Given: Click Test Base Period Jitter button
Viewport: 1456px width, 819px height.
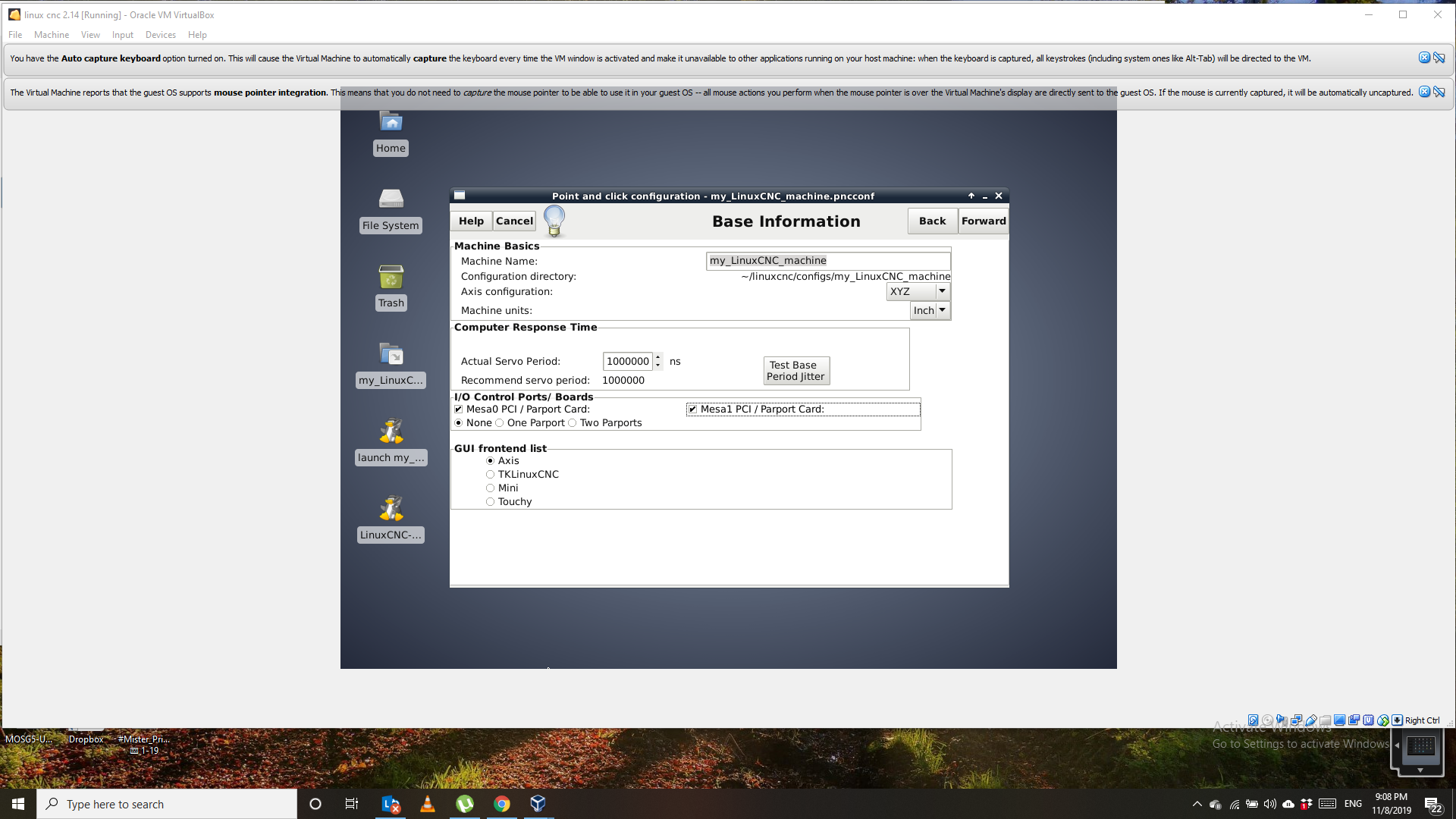Looking at the screenshot, I should pyautogui.click(x=796, y=371).
